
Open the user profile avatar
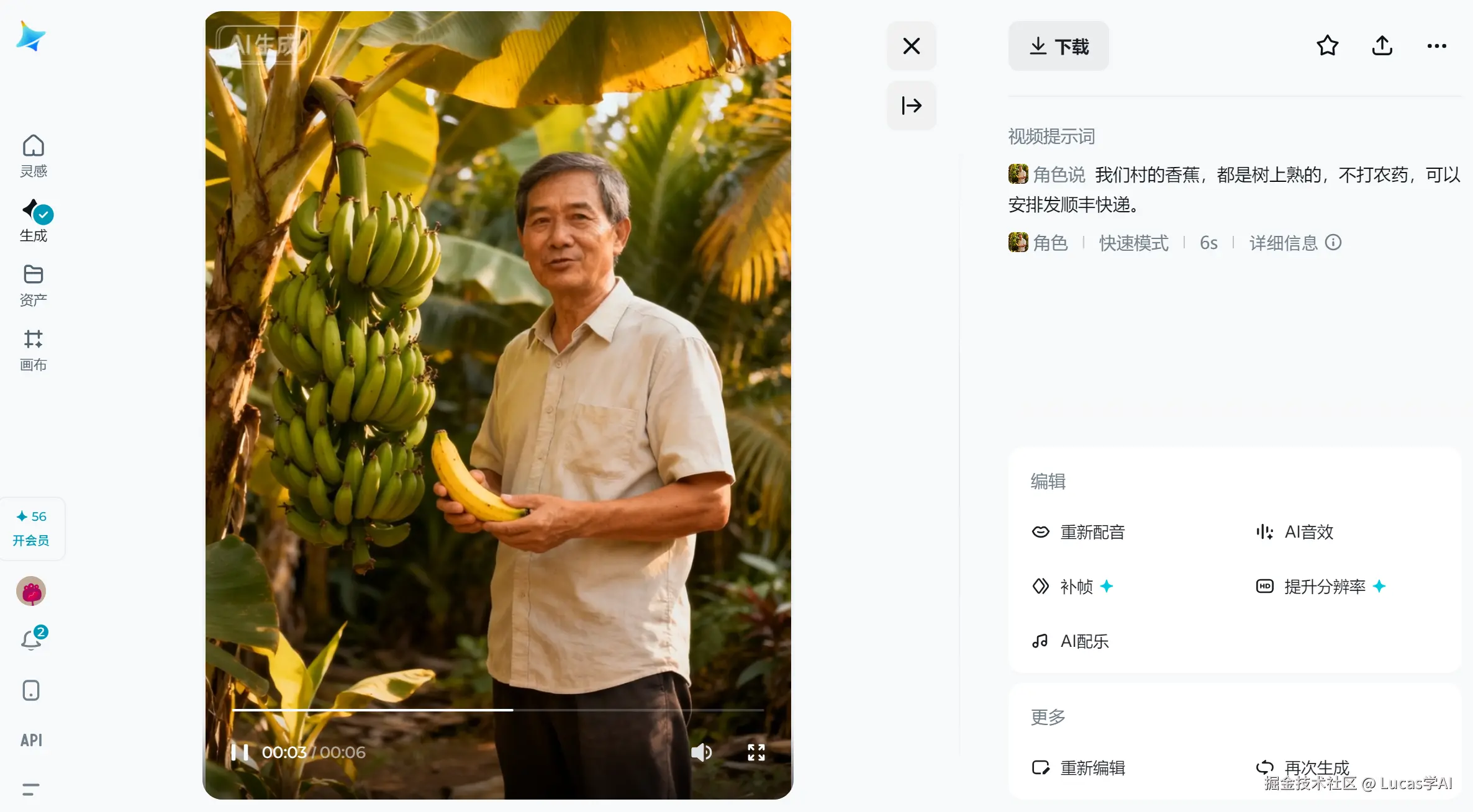(31, 591)
